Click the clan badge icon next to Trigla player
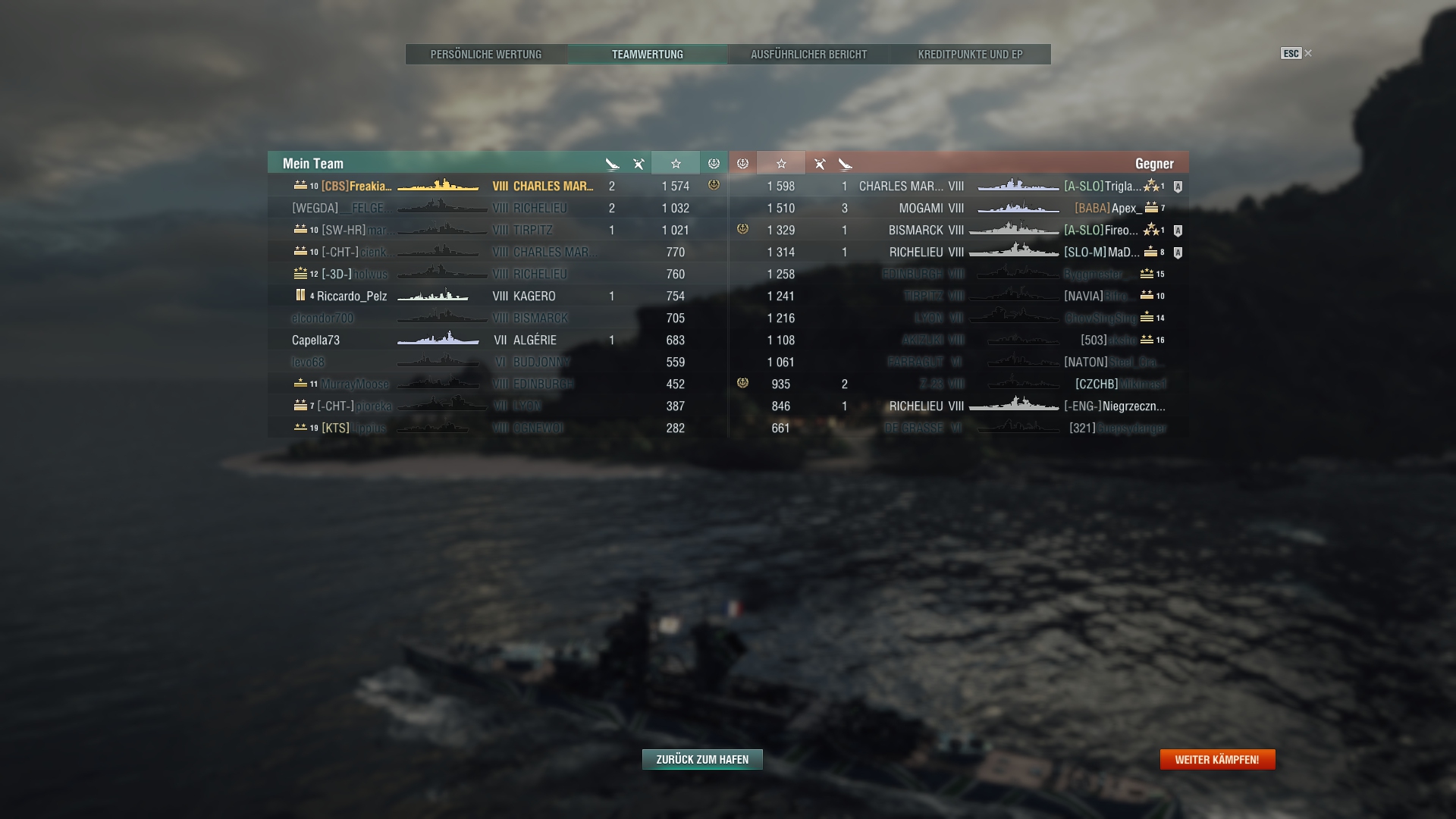The width and height of the screenshot is (1456, 819). coord(1178,187)
